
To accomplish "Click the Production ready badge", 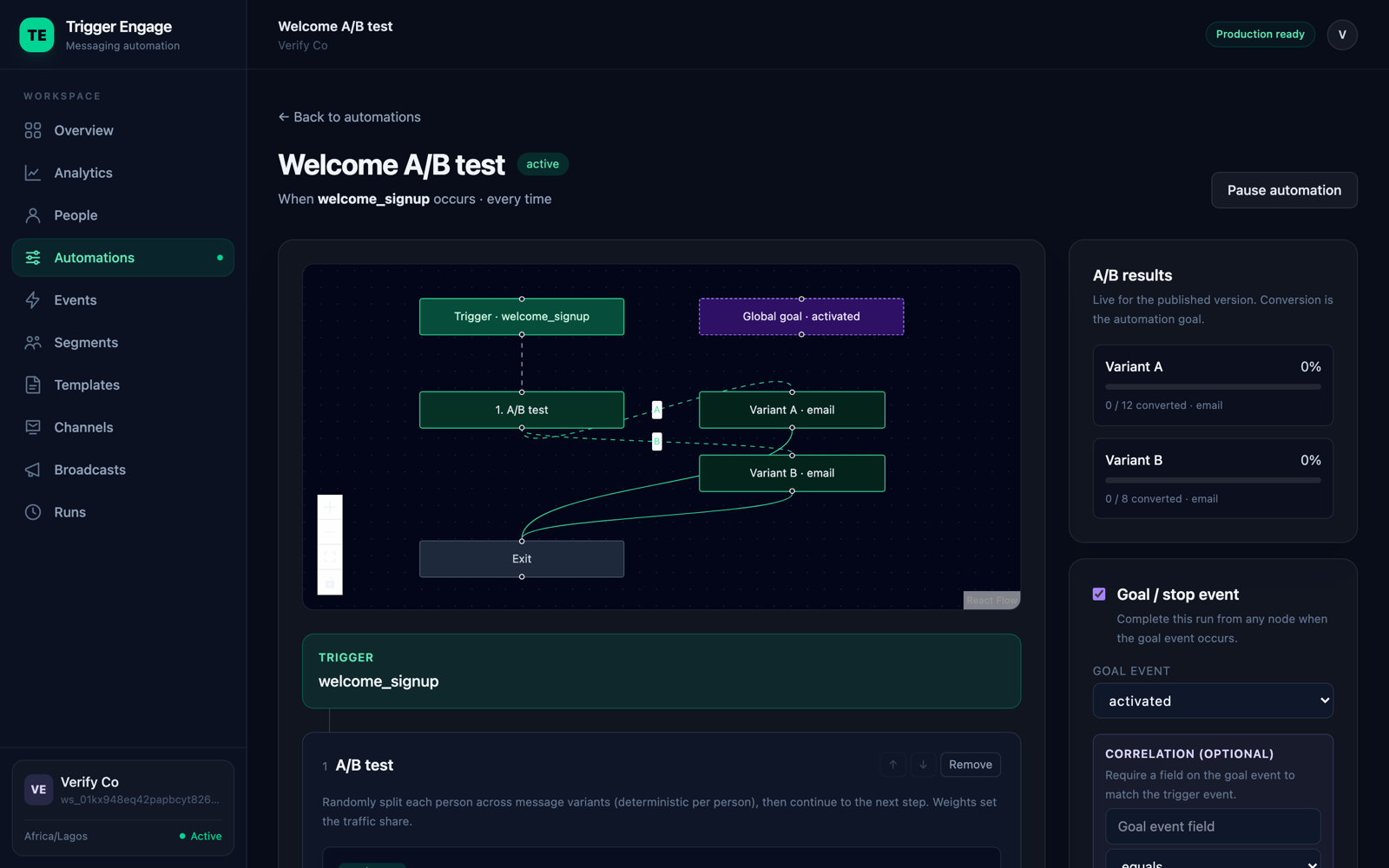I will 1261,35.
